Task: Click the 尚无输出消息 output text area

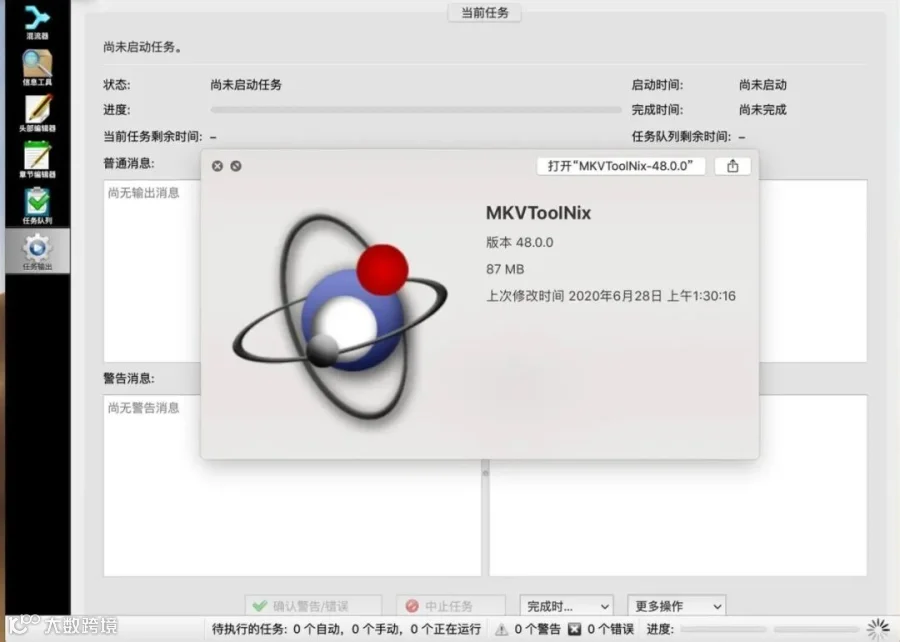Action: (152, 271)
